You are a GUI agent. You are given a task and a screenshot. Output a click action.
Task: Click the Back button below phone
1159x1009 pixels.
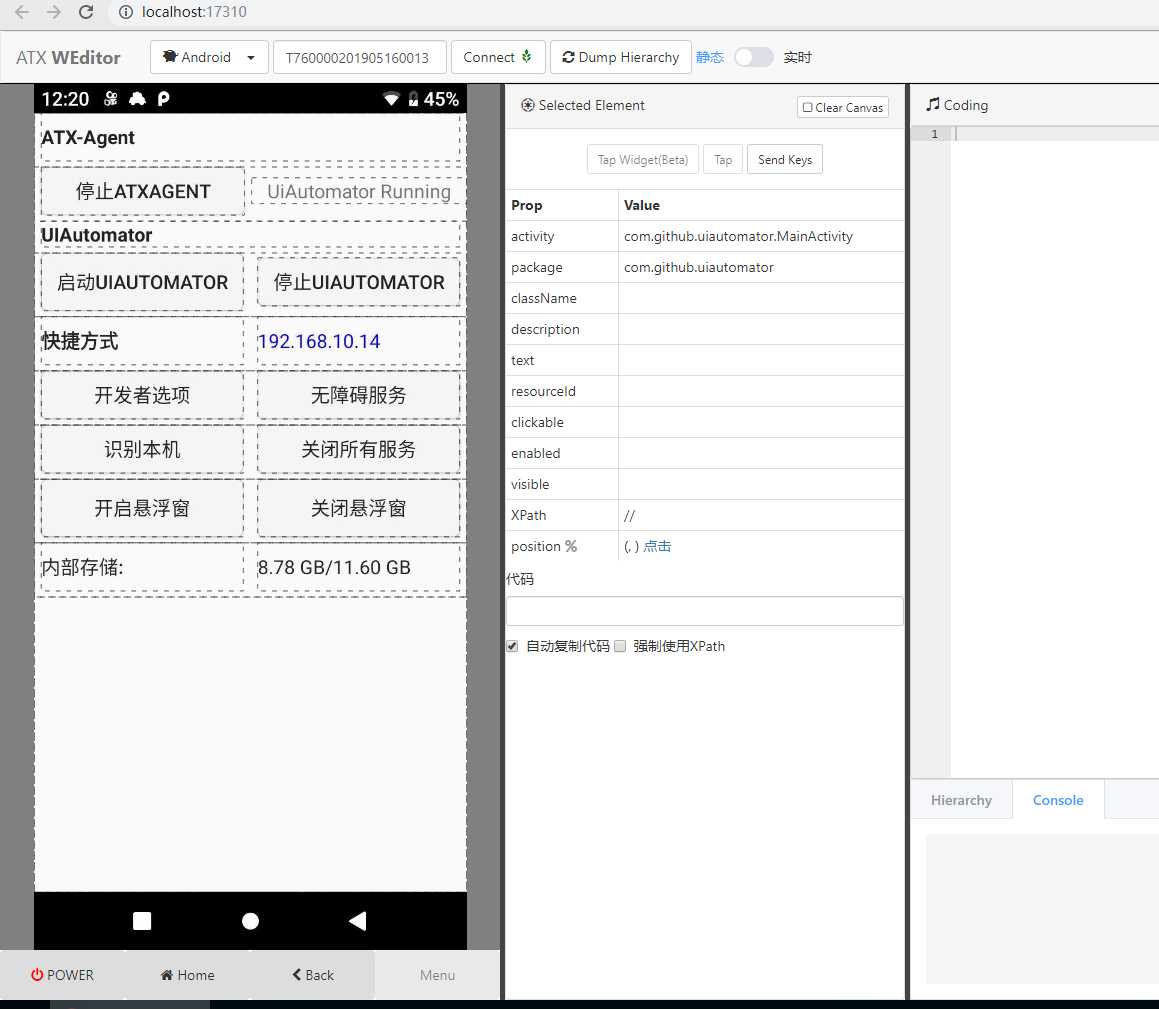[313, 975]
